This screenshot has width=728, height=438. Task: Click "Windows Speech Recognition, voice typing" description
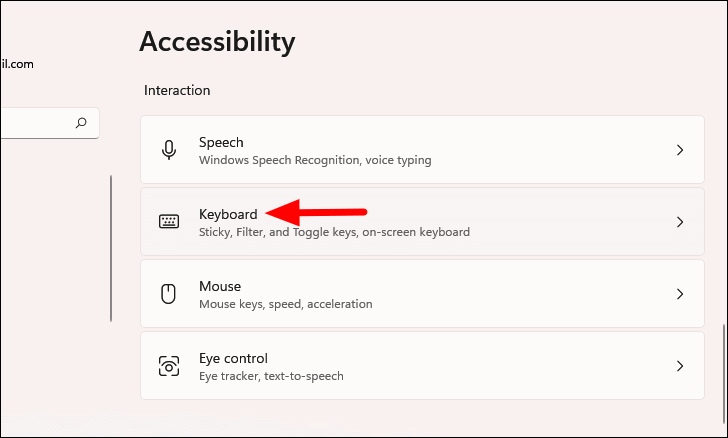[x=315, y=160]
